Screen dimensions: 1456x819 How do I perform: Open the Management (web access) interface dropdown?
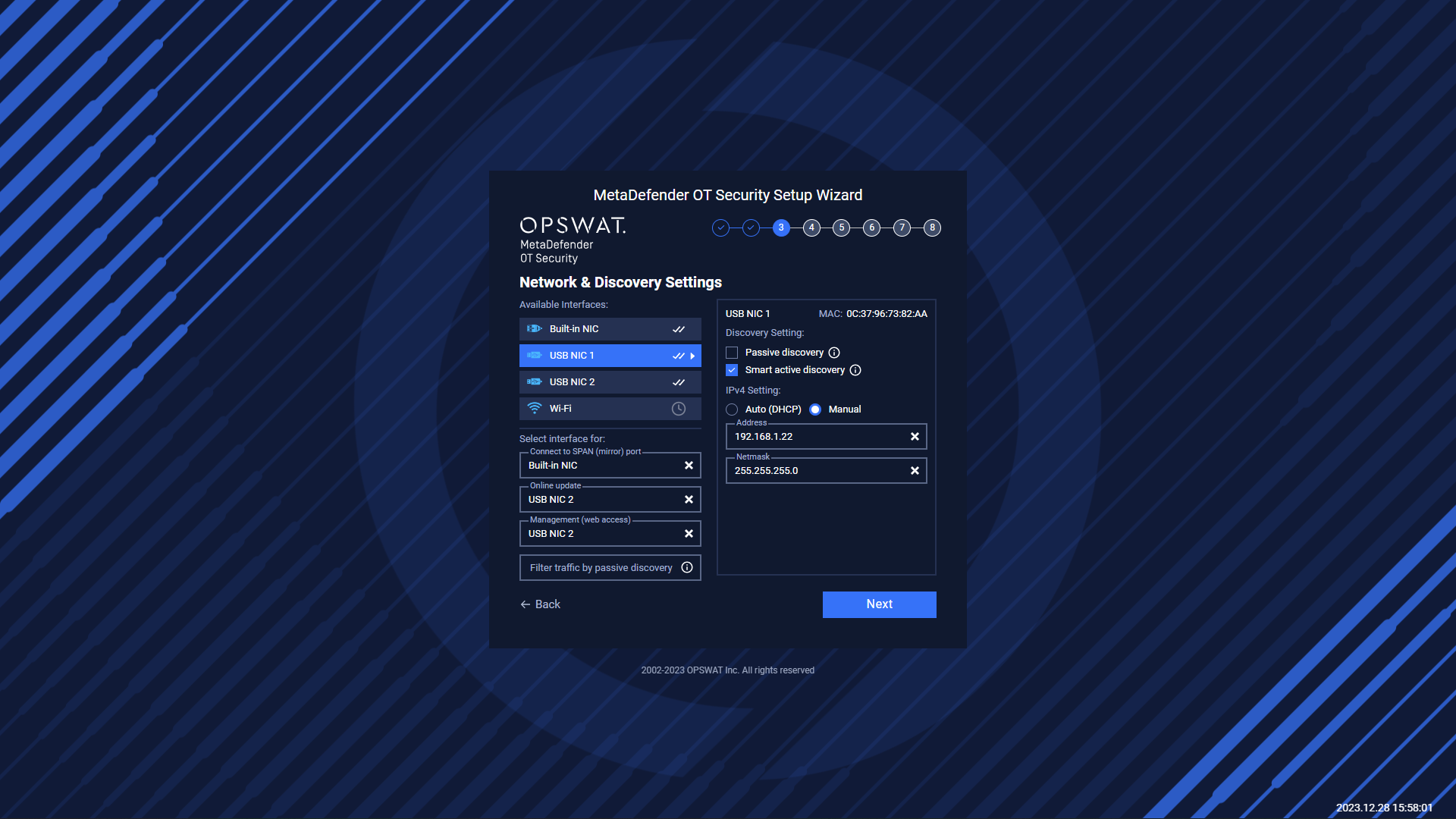click(x=610, y=534)
